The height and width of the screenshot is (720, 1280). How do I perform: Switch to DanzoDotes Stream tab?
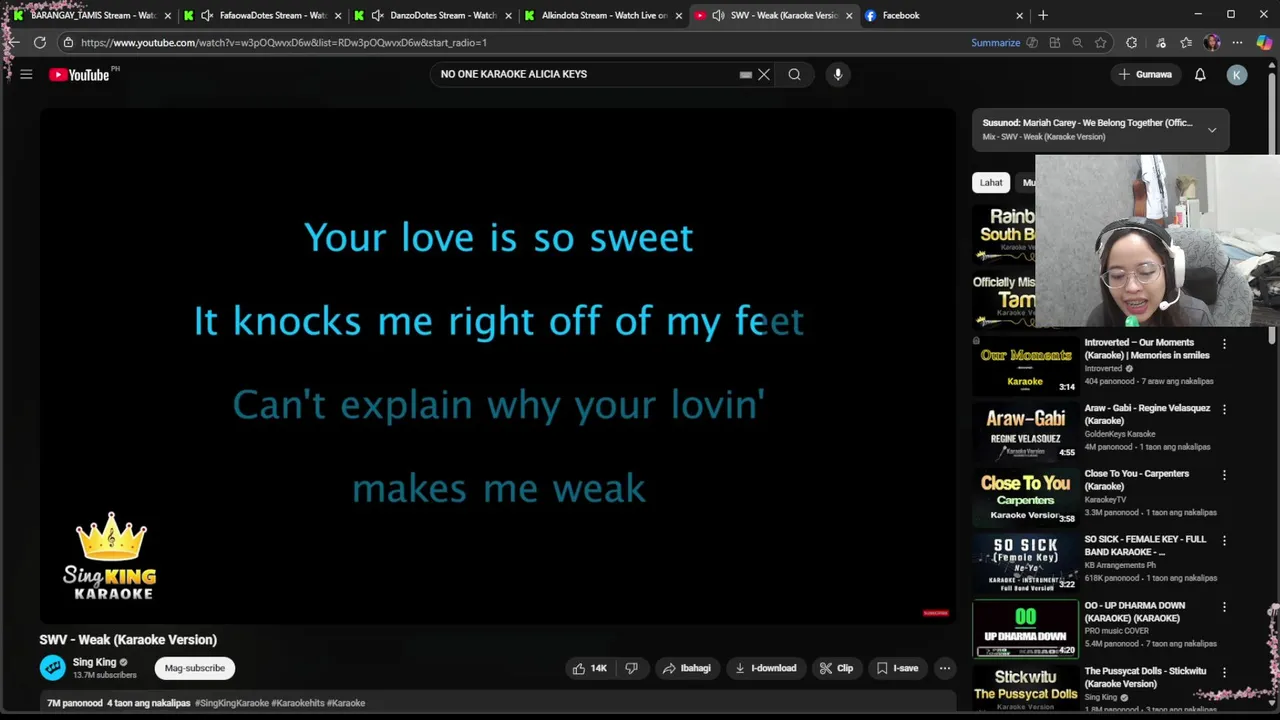(433, 15)
